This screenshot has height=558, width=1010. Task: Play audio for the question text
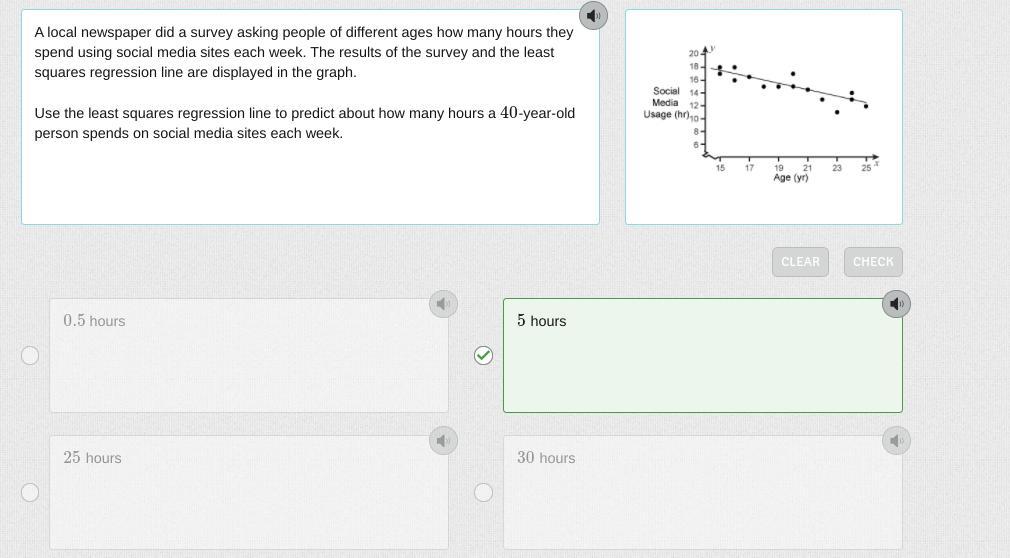593,15
